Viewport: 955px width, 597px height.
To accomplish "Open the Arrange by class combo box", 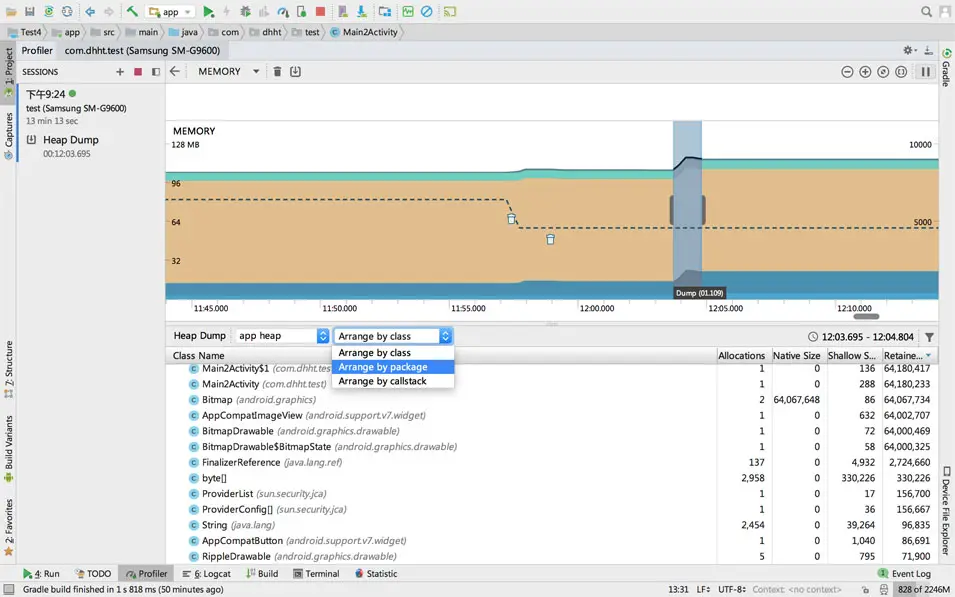I will (x=393, y=336).
